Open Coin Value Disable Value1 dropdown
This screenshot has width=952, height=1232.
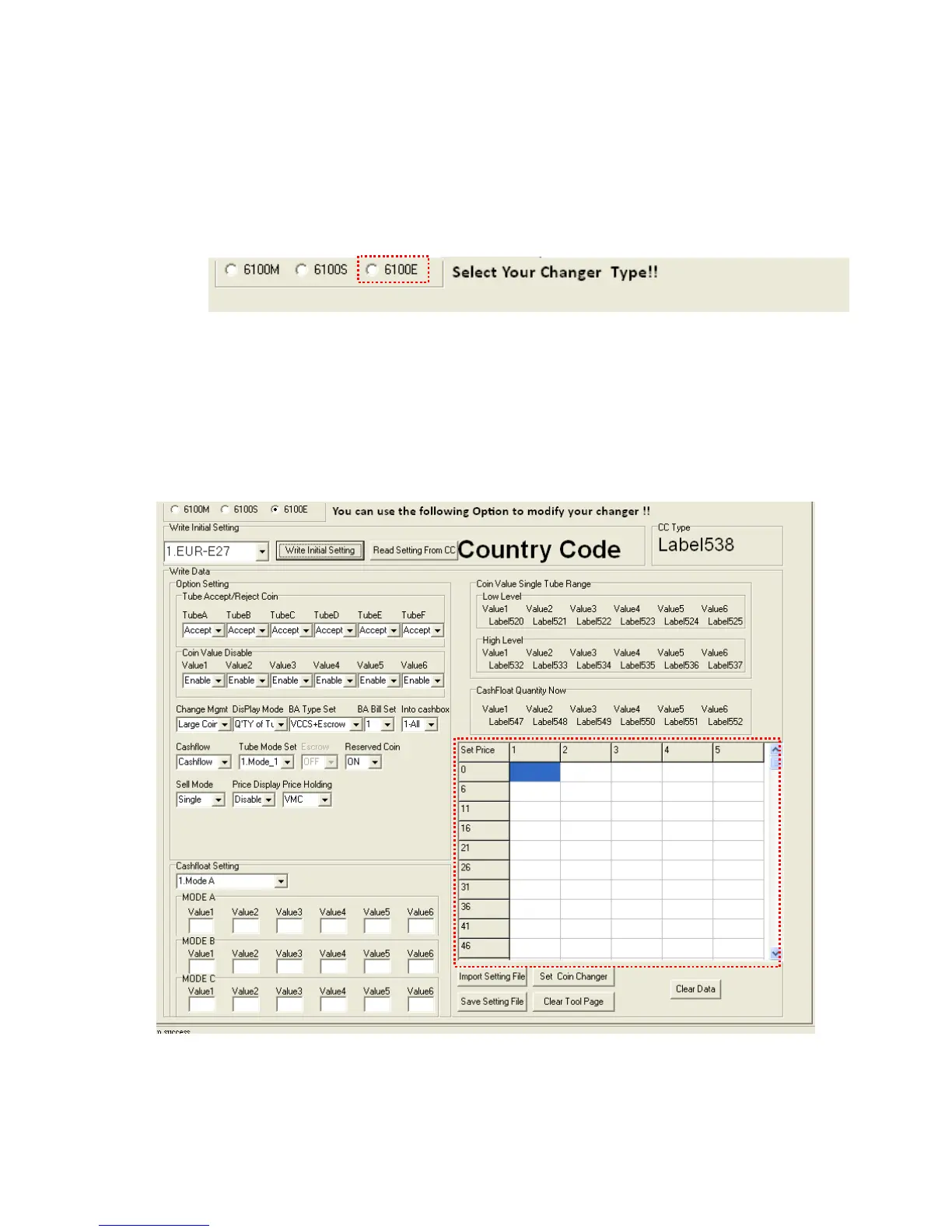[x=219, y=681]
